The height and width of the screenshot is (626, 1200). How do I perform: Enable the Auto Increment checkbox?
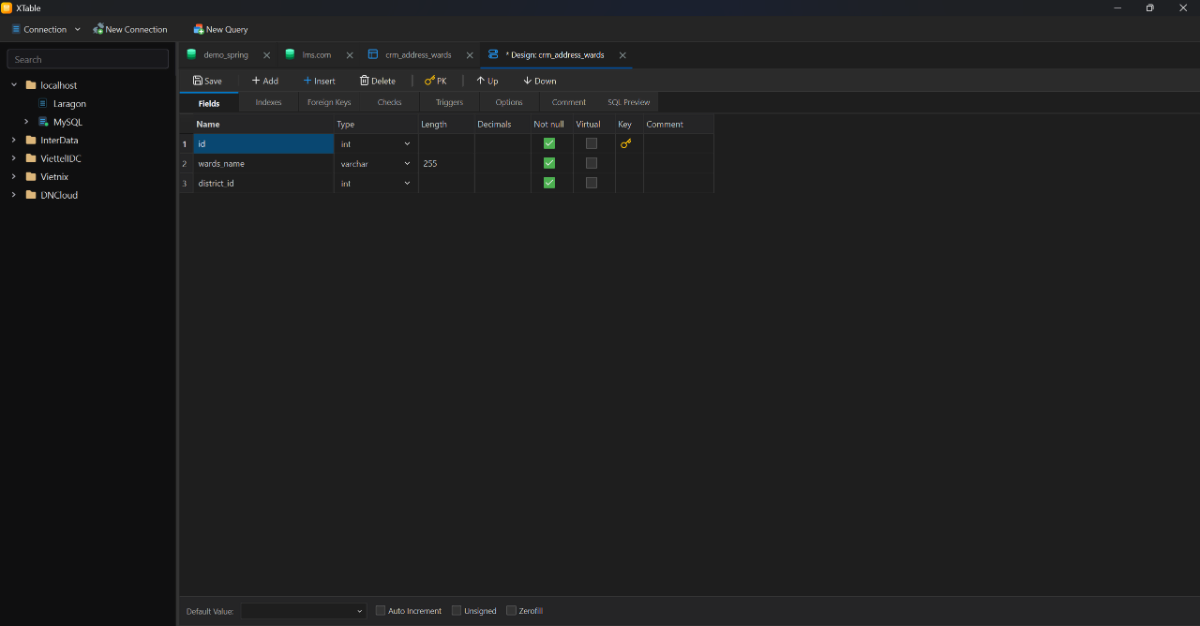point(381,610)
